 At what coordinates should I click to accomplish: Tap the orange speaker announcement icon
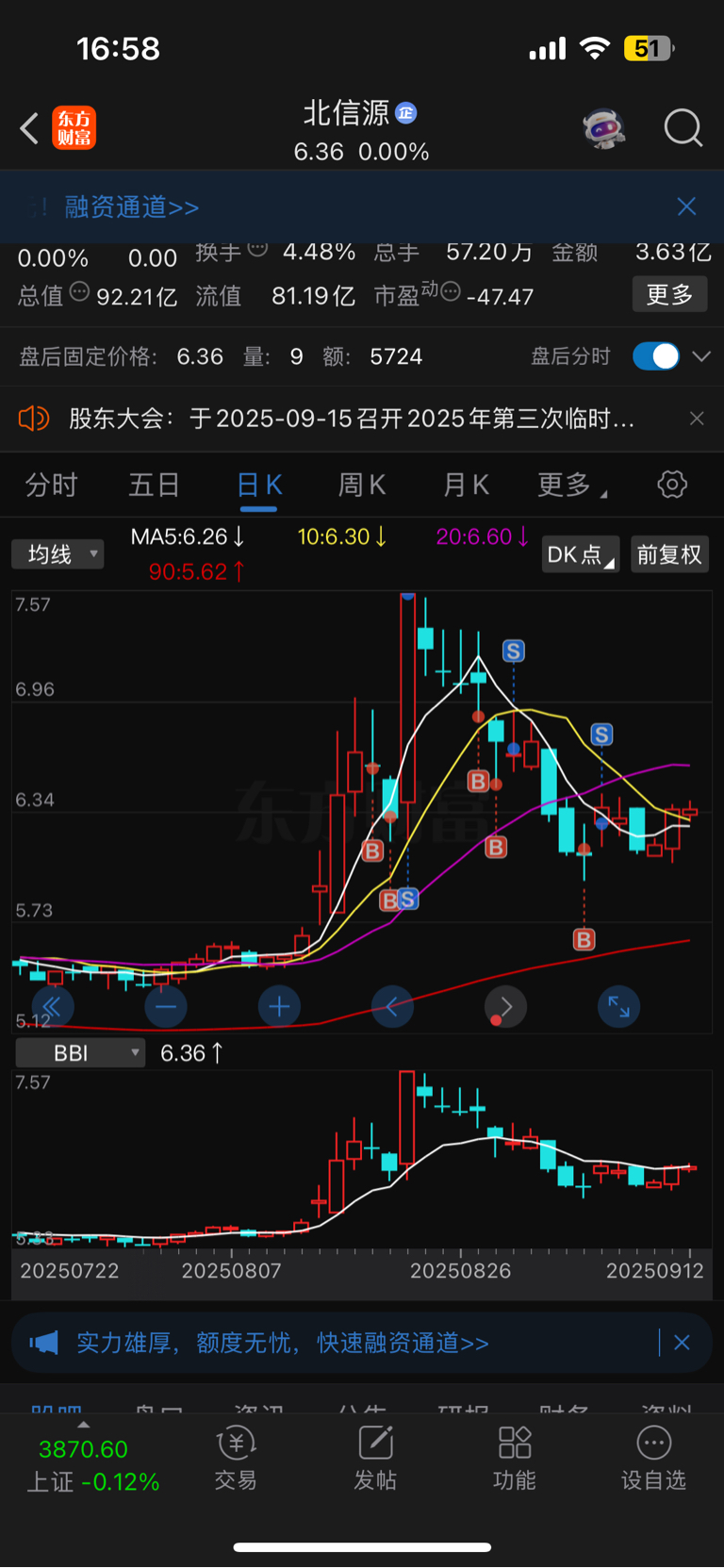[x=33, y=418]
